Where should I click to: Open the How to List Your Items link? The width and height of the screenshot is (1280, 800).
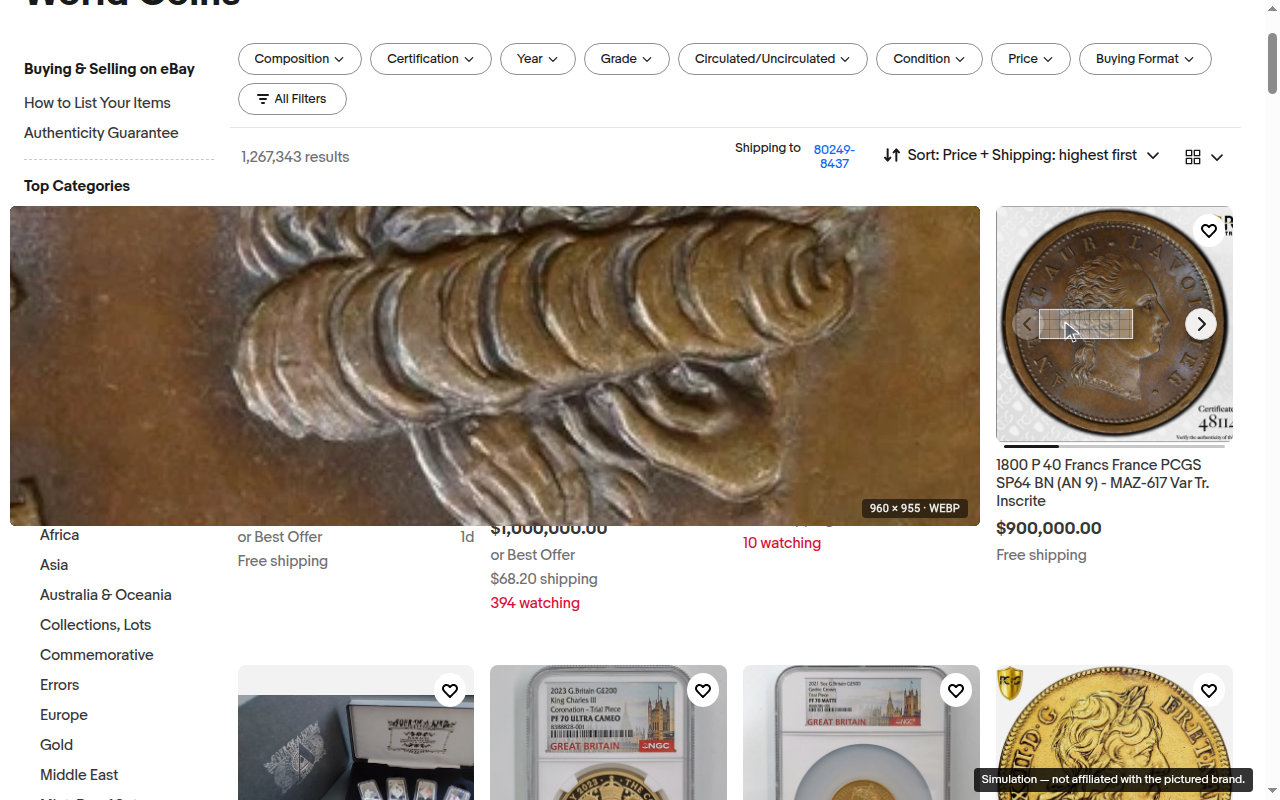[97, 103]
